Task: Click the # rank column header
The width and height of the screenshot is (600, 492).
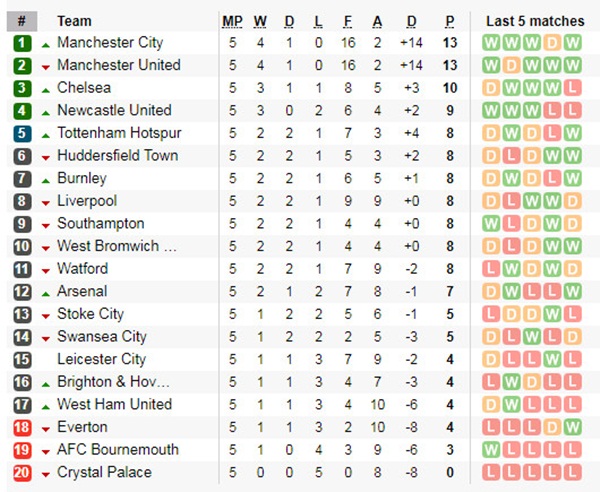Action: tap(22, 21)
